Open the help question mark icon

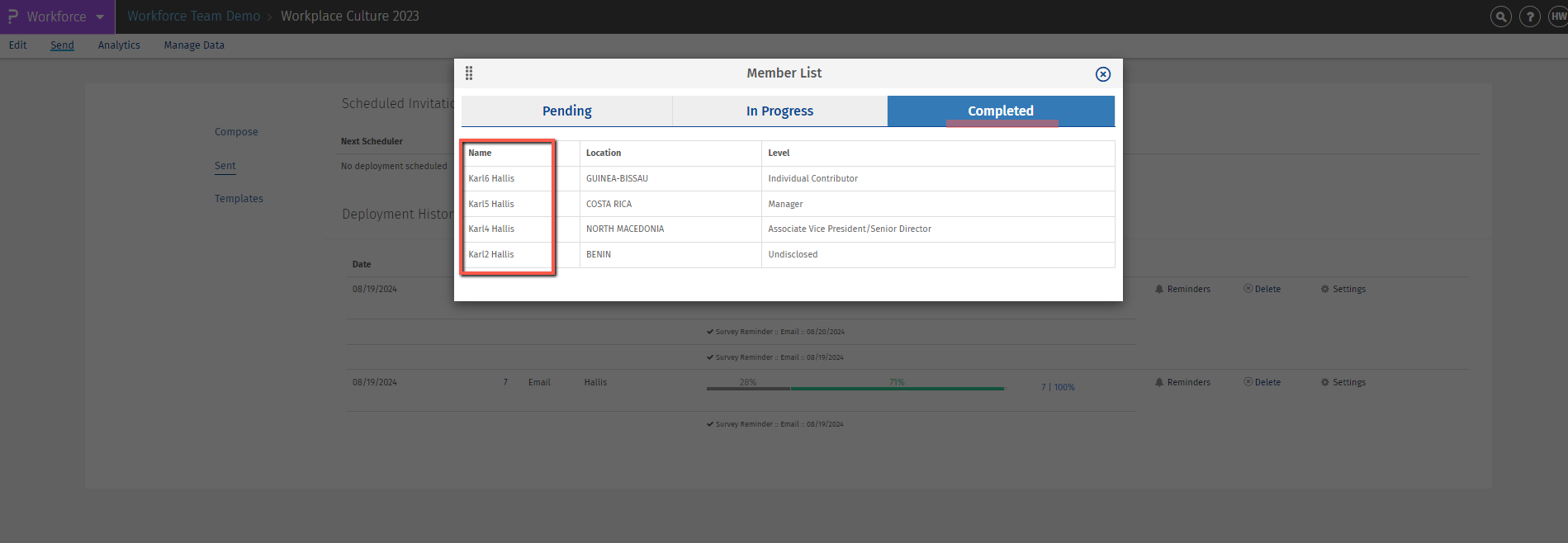1529,17
